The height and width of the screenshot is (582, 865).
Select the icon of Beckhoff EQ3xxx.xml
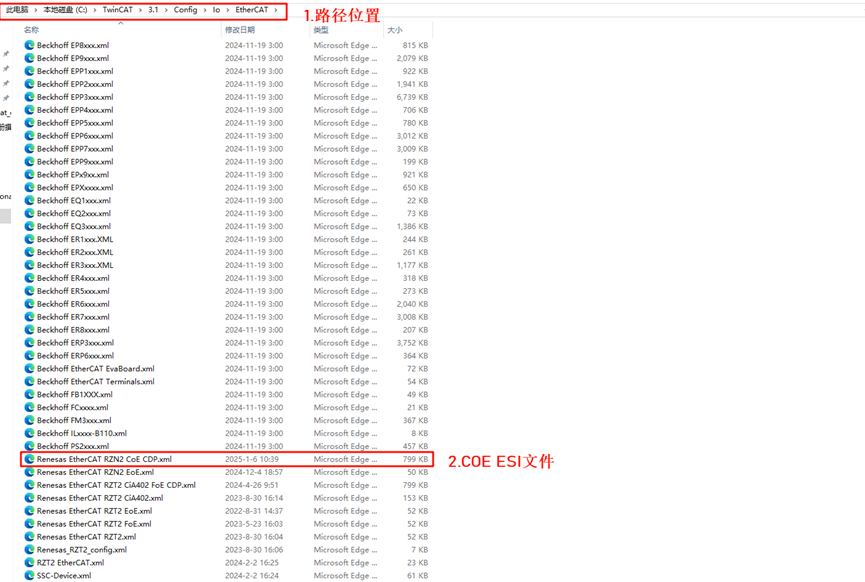click(29, 226)
